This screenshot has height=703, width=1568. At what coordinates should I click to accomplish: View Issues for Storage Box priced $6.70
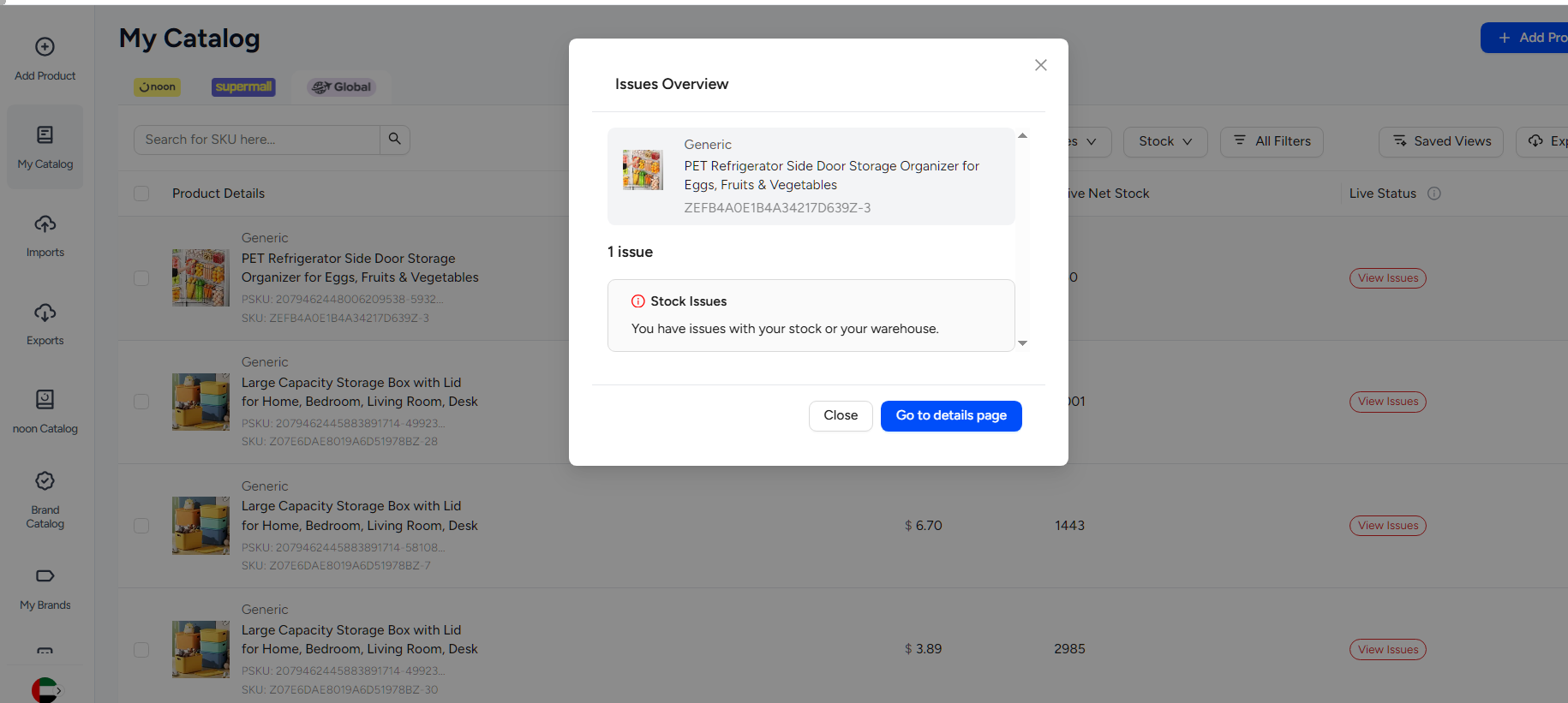click(1388, 526)
